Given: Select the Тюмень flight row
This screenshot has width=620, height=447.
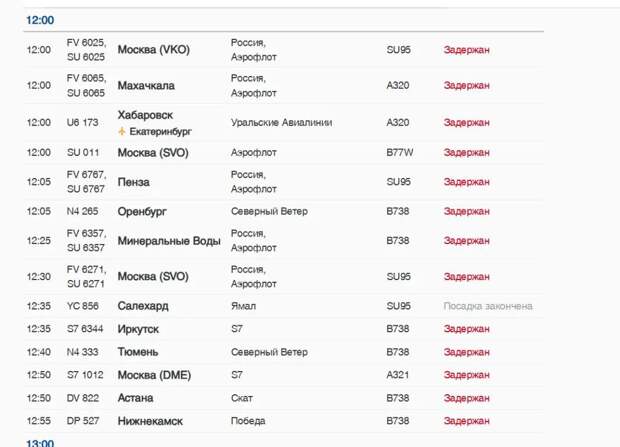Looking at the screenshot, I should [284, 352].
